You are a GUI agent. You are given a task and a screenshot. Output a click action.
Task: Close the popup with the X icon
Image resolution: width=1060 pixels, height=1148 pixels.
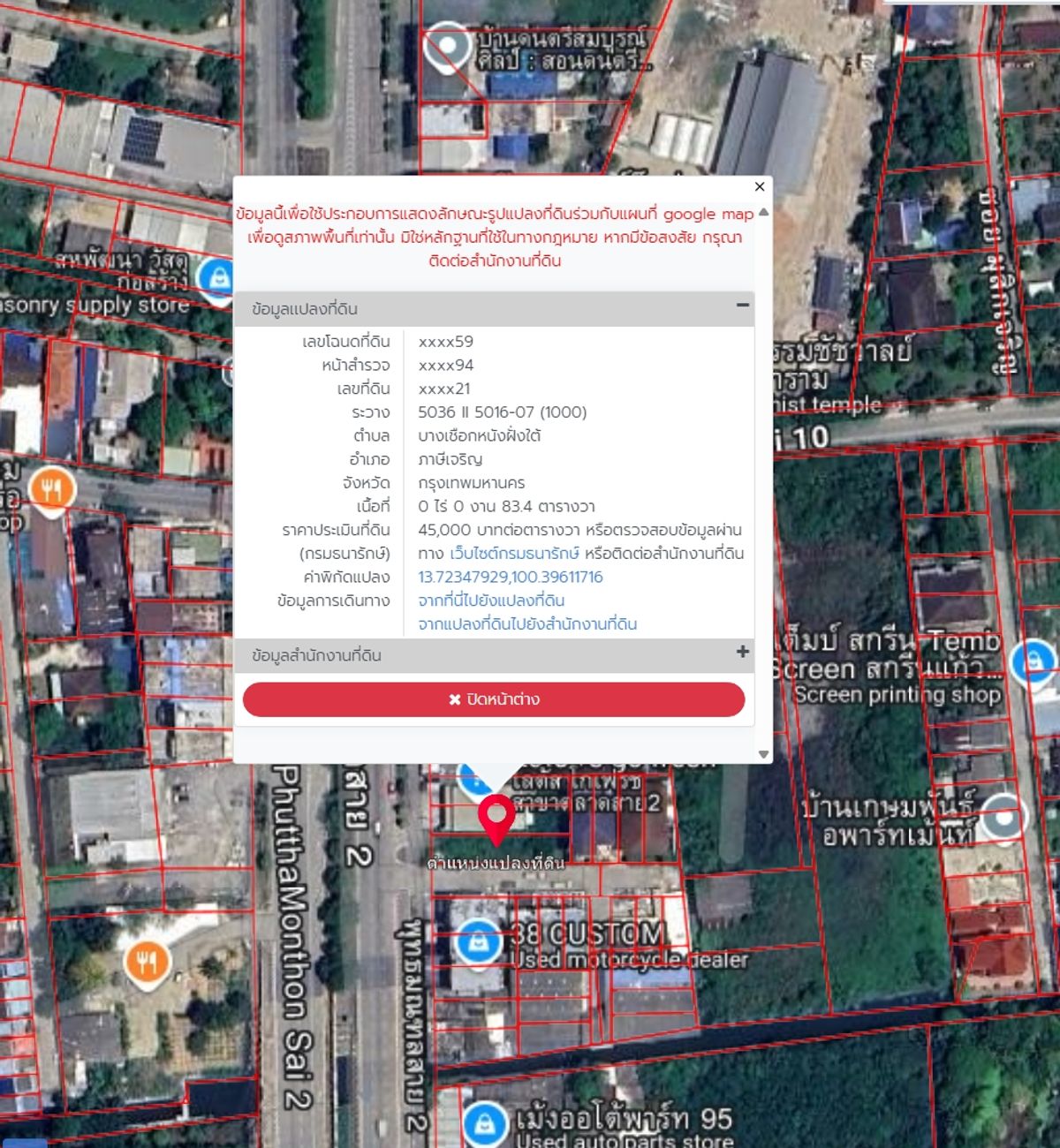pyautogui.click(x=760, y=186)
